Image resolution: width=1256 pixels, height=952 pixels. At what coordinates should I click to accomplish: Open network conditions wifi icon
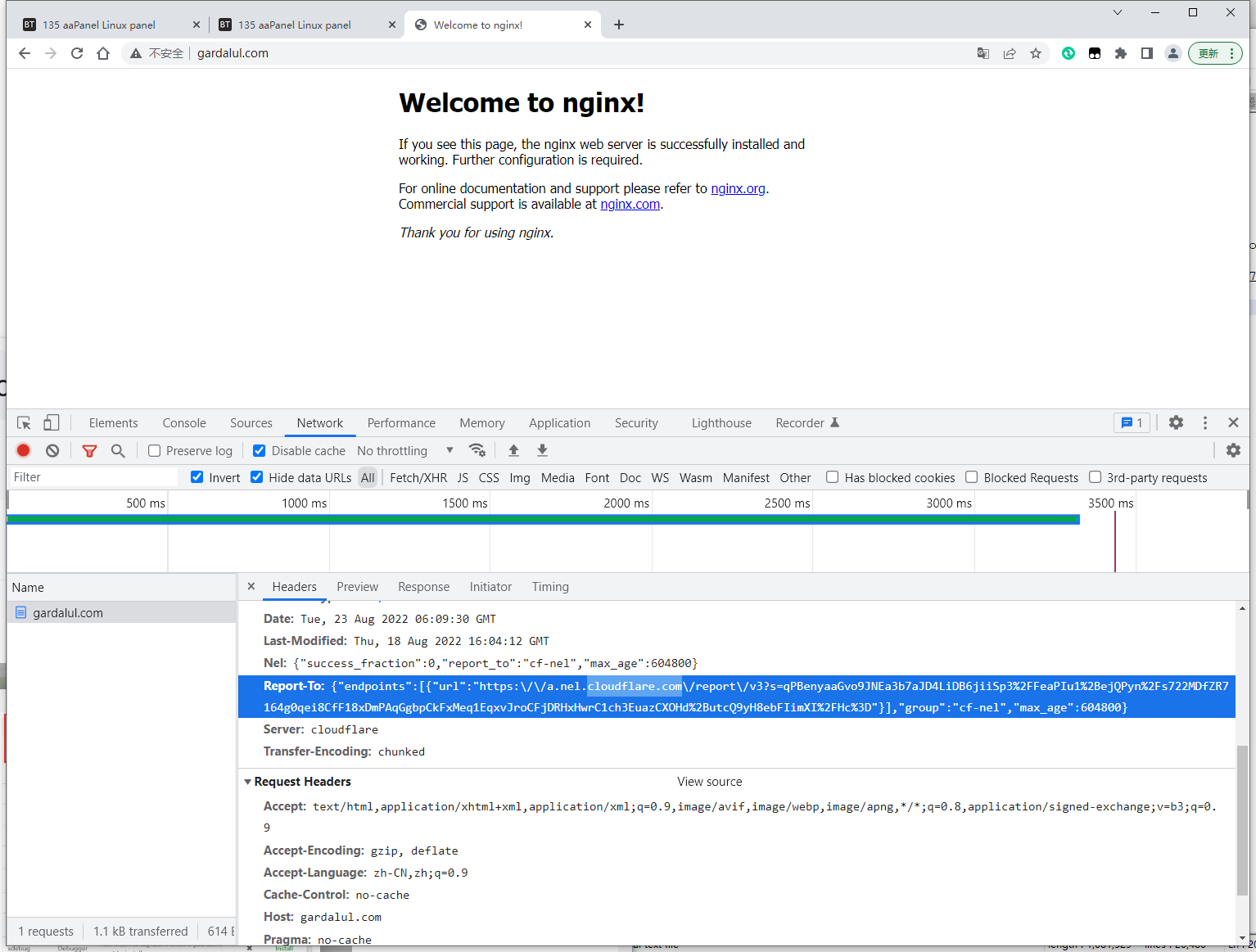click(x=477, y=450)
